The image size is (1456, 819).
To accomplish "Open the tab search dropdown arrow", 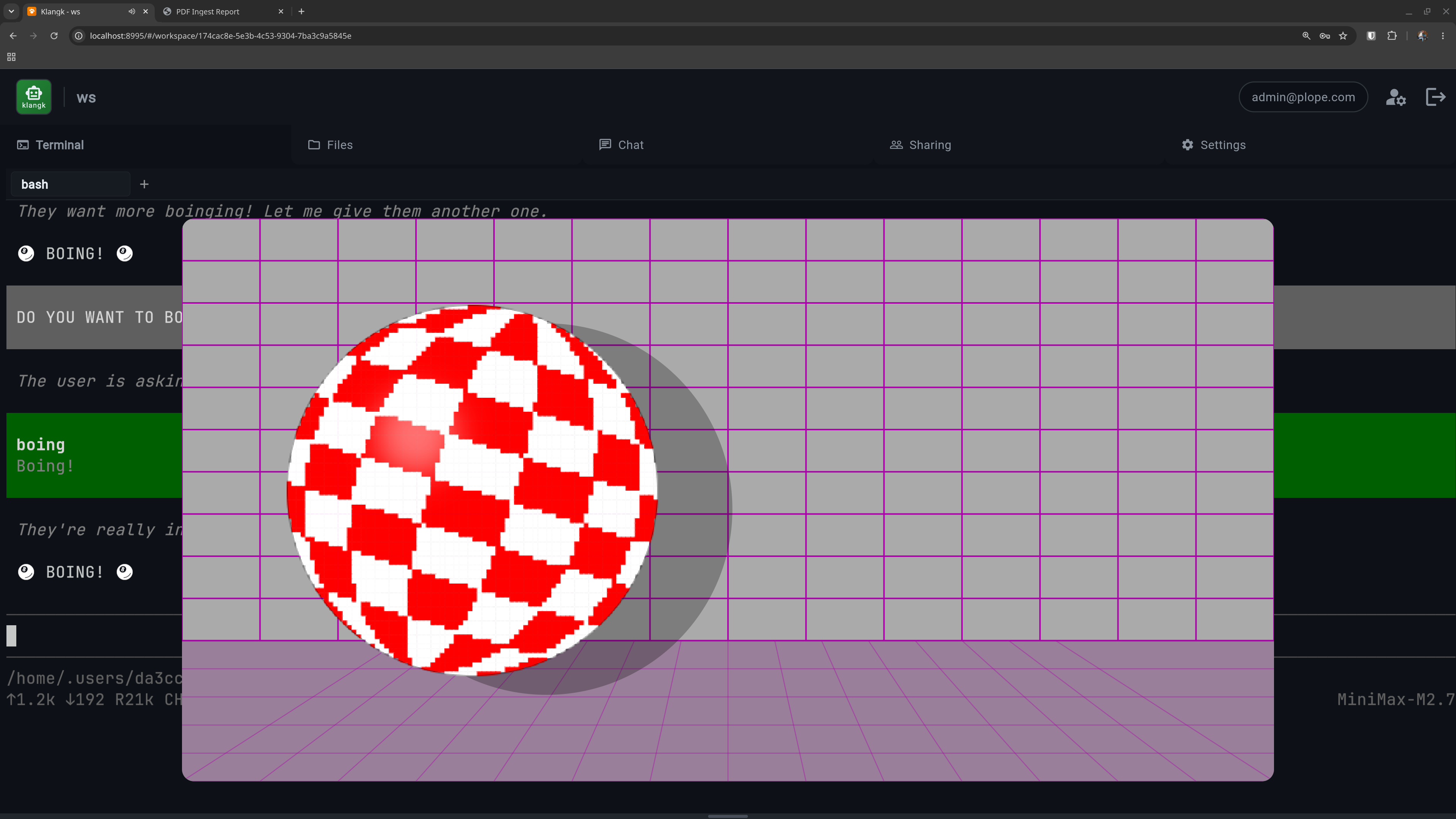I will point(11,11).
